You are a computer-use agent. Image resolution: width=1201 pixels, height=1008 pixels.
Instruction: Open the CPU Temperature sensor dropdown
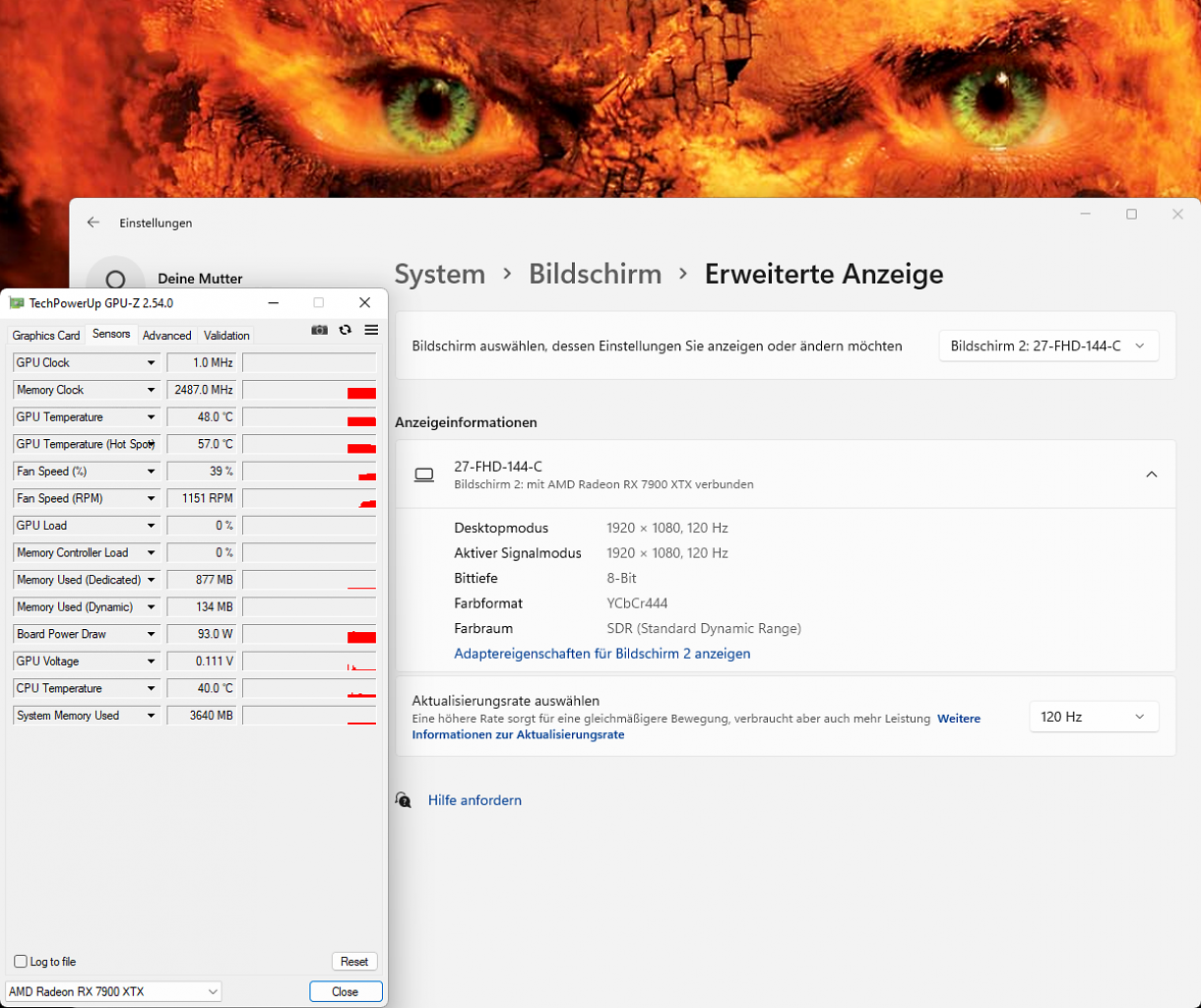point(152,689)
